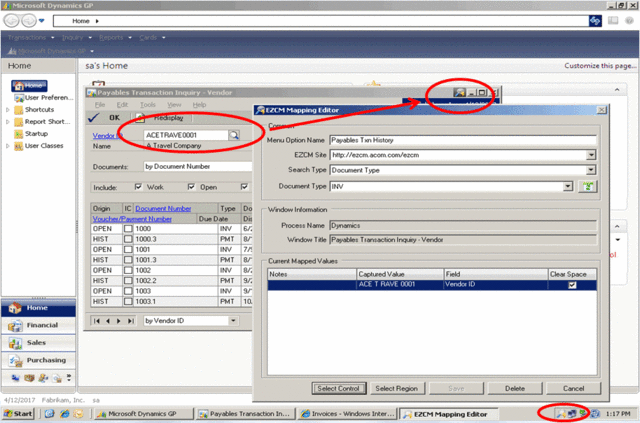The width and height of the screenshot is (640, 423).
Task: Switch to Invoices Internet Explorer taskbar window
Action: coord(348,414)
